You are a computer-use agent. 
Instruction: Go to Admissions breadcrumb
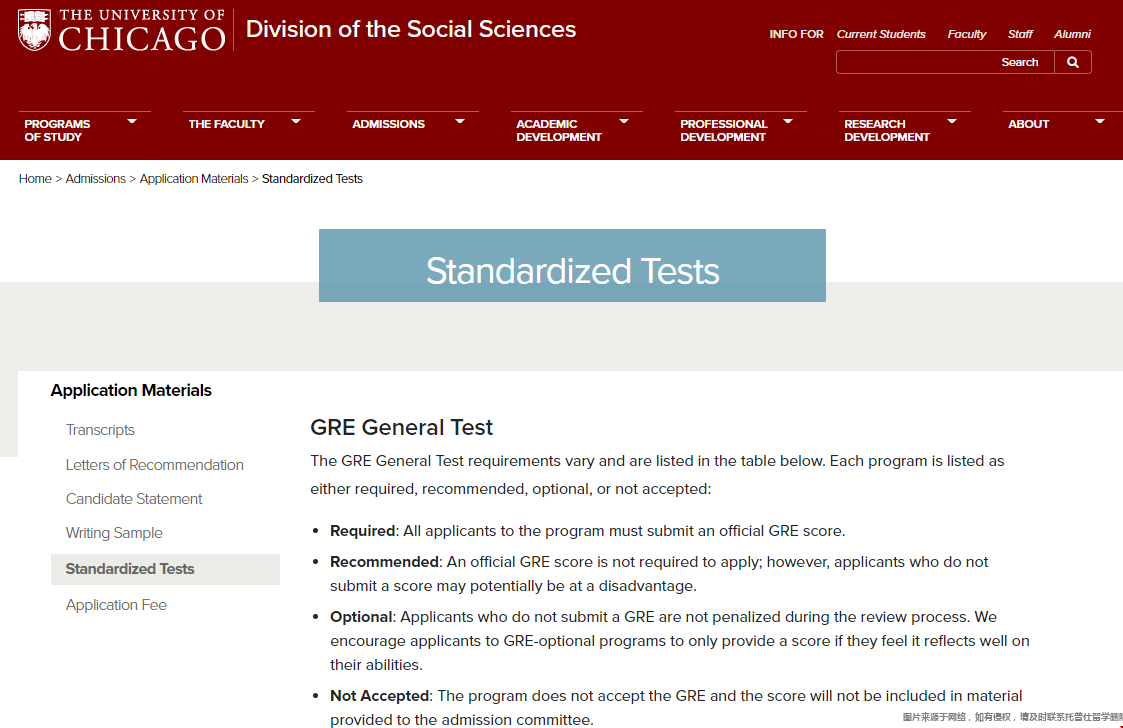(95, 179)
